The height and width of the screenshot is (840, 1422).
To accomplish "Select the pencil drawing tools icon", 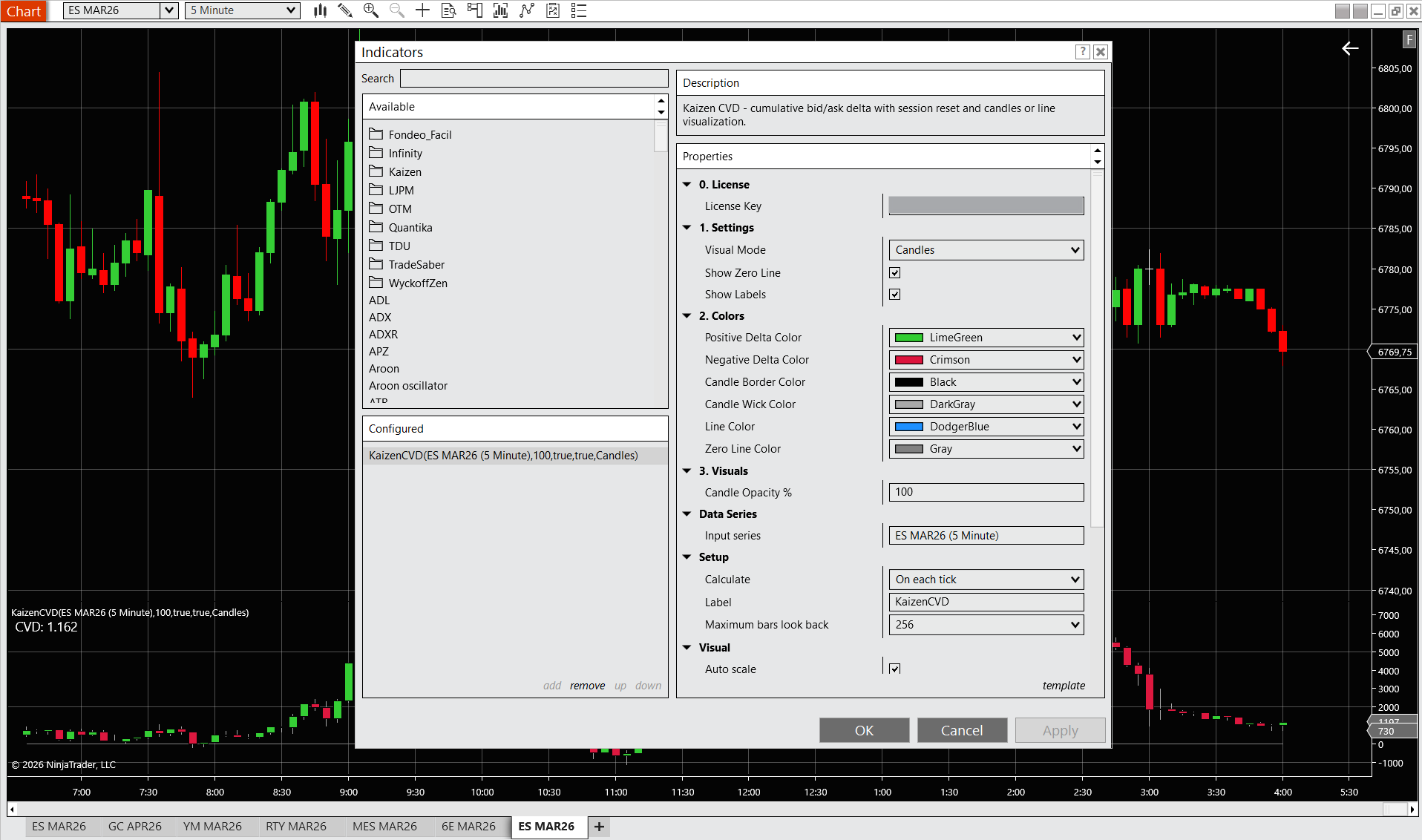I will pos(345,10).
